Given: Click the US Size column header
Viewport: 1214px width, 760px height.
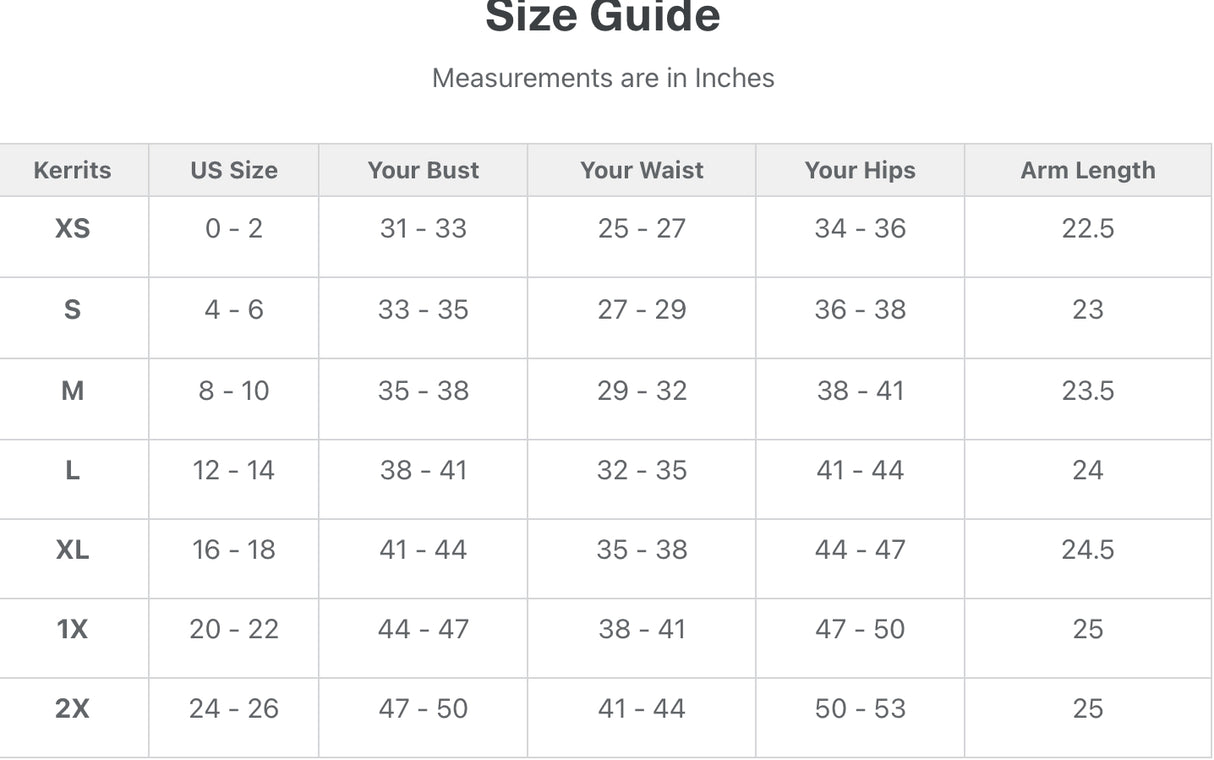Looking at the screenshot, I should pyautogui.click(x=233, y=170).
